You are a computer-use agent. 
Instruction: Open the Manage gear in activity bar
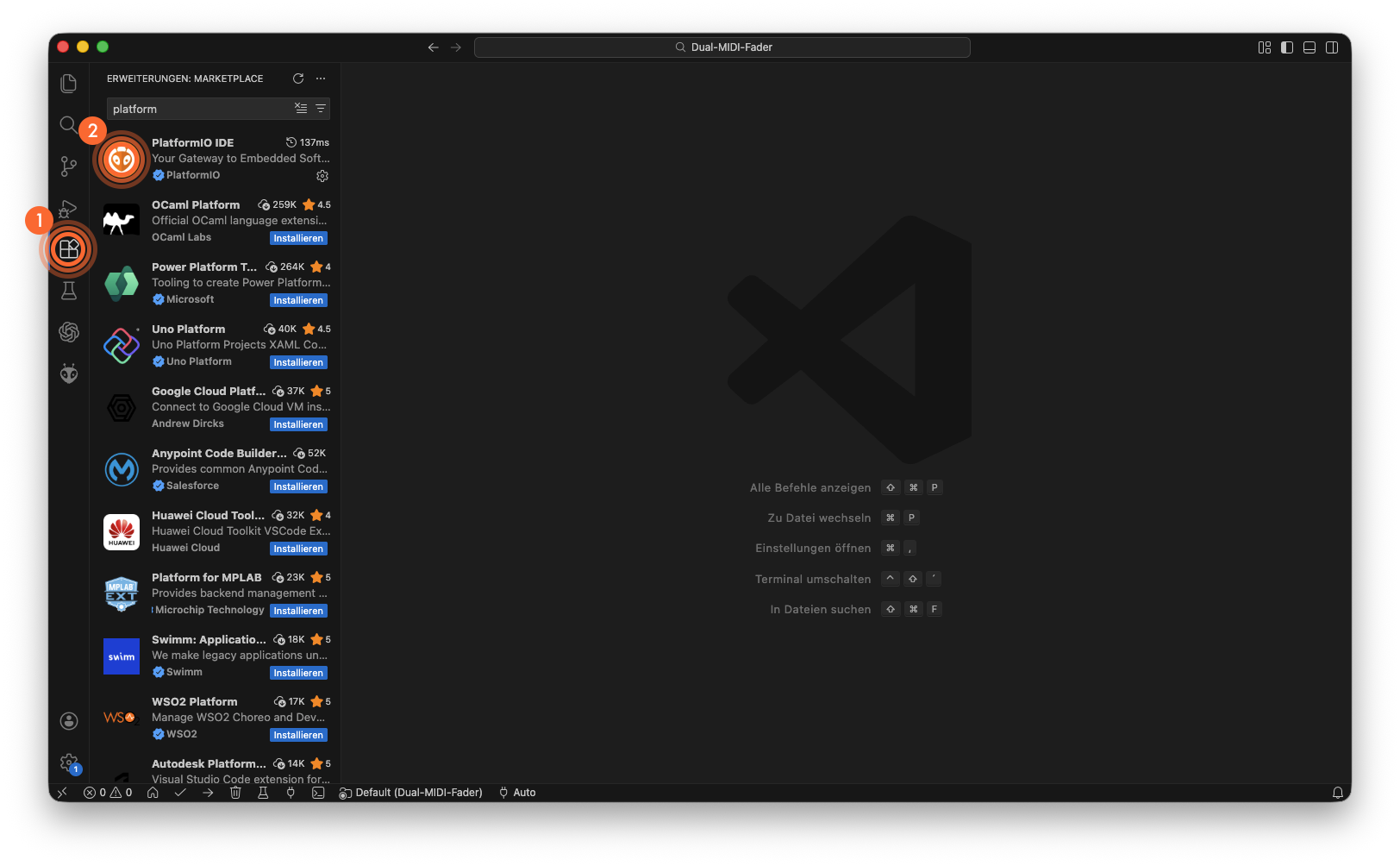pyautogui.click(x=69, y=762)
